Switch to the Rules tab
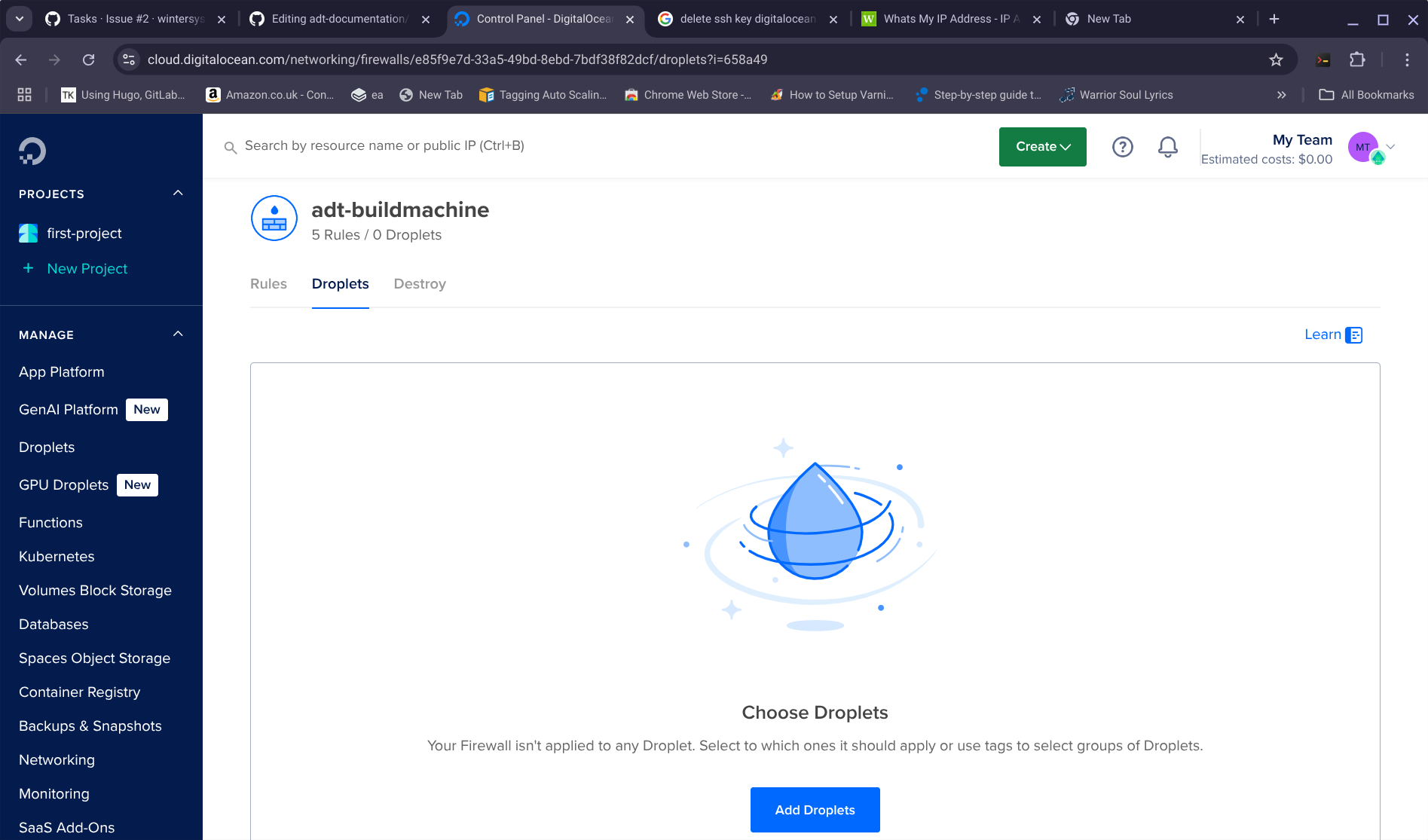 [268, 284]
